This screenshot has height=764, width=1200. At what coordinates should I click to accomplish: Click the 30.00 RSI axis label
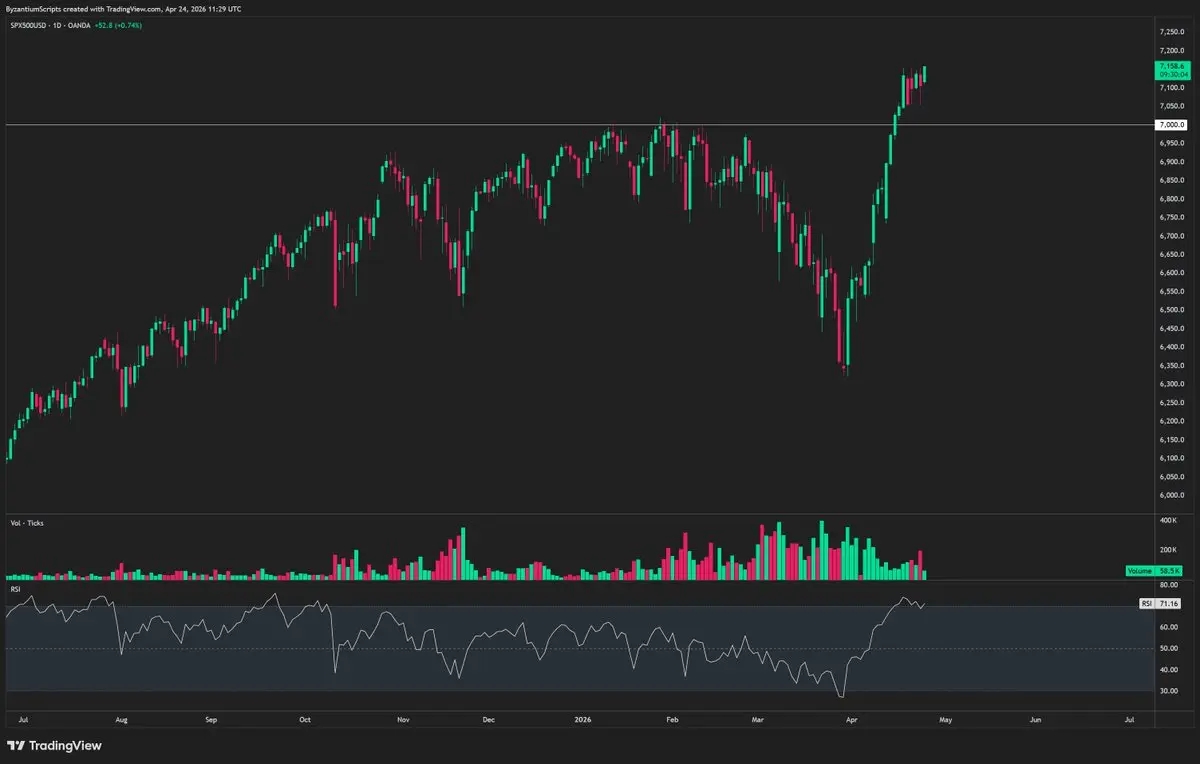1169,691
